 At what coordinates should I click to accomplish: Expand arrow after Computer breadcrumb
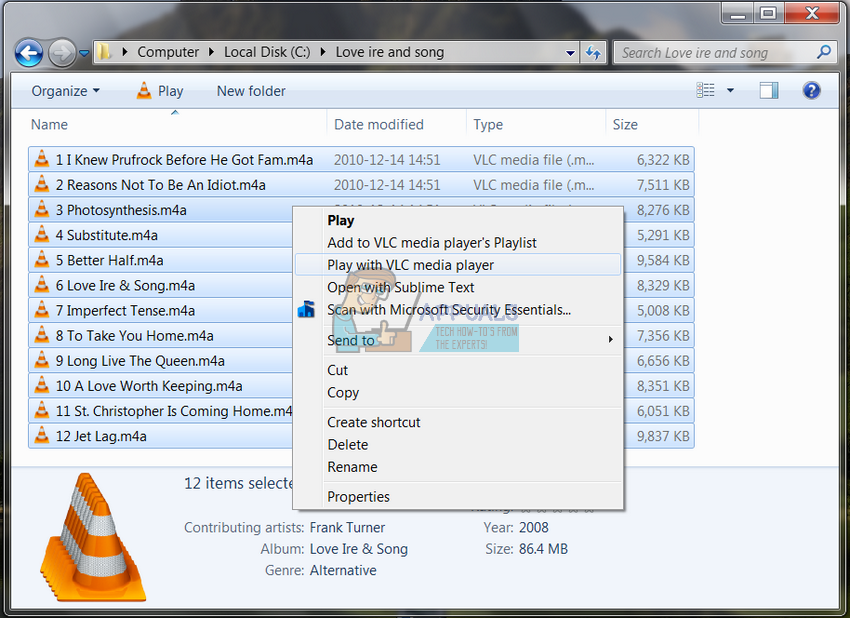pyautogui.click(x=211, y=52)
